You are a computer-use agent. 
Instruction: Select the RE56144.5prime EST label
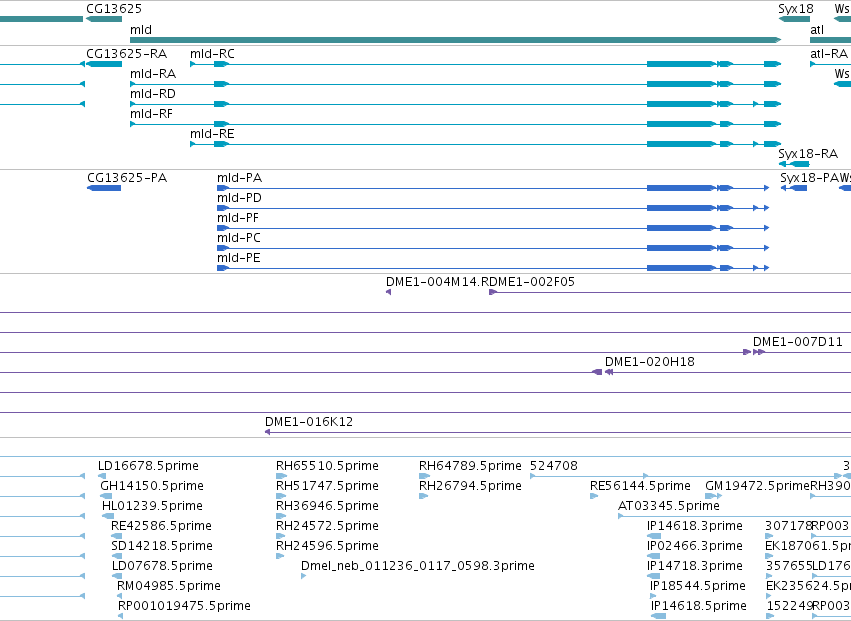click(640, 486)
